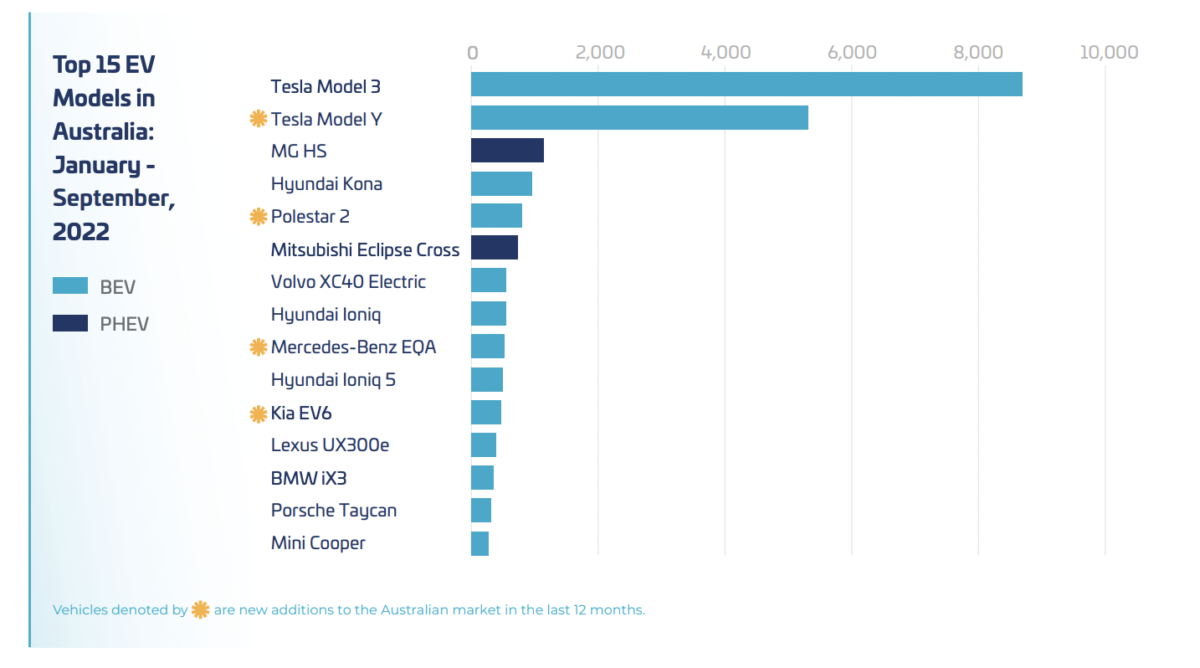Click the '10,000' axis value
1200x668 pixels.
[1109, 52]
